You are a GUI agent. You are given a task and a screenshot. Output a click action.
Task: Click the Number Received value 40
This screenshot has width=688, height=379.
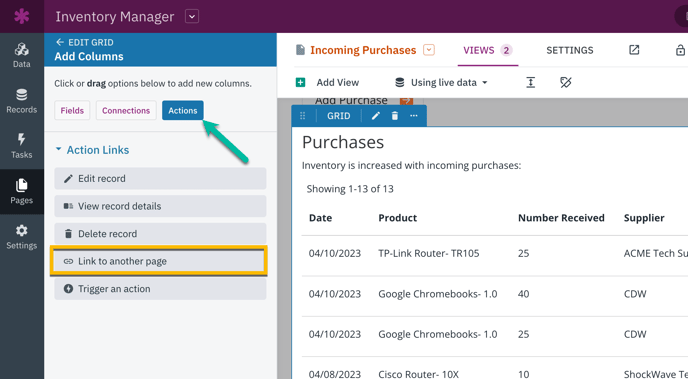523,294
